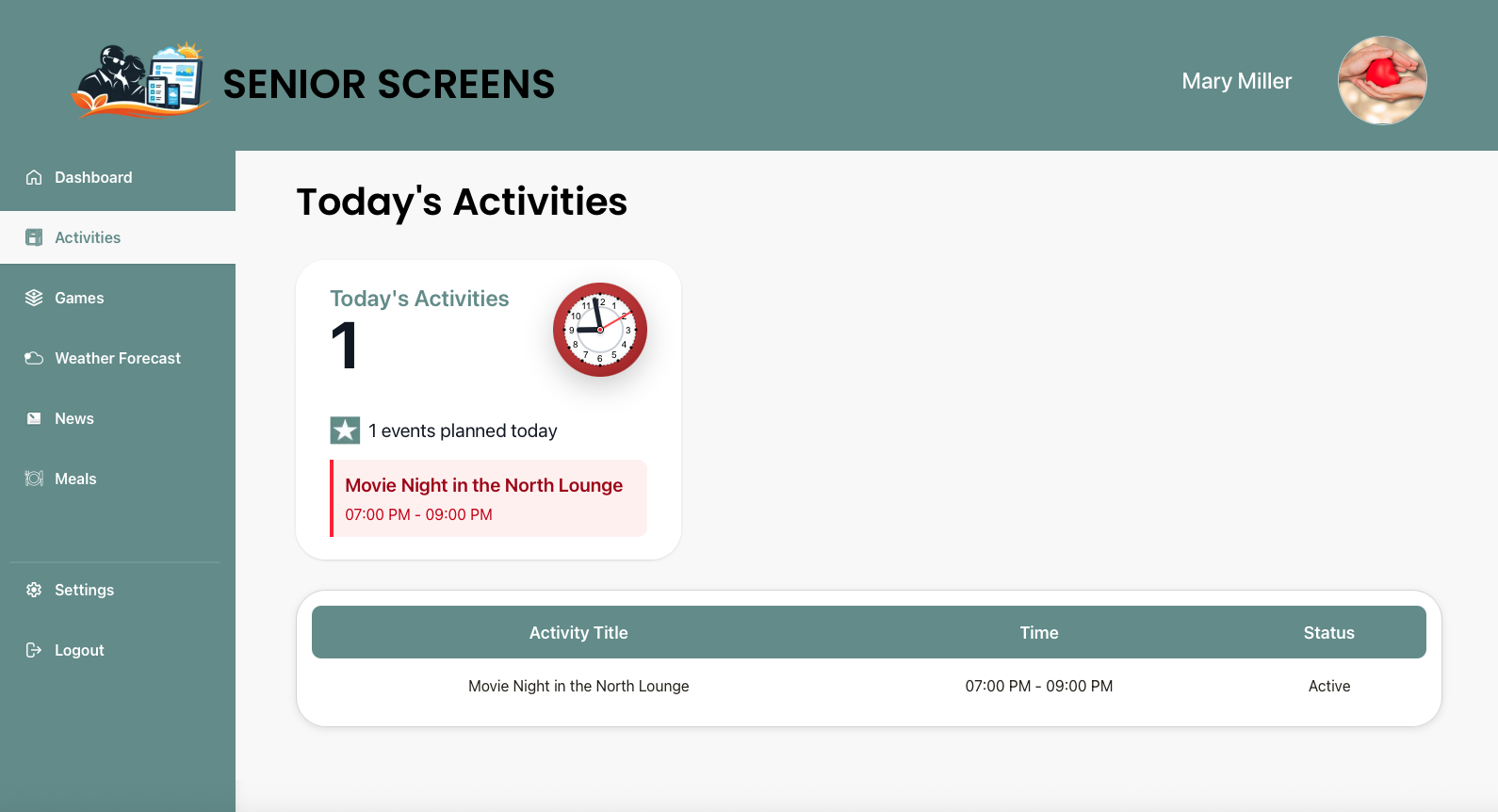This screenshot has width=1498, height=812.
Task: Click the '1 events planned today' text
Action: click(463, 430)
